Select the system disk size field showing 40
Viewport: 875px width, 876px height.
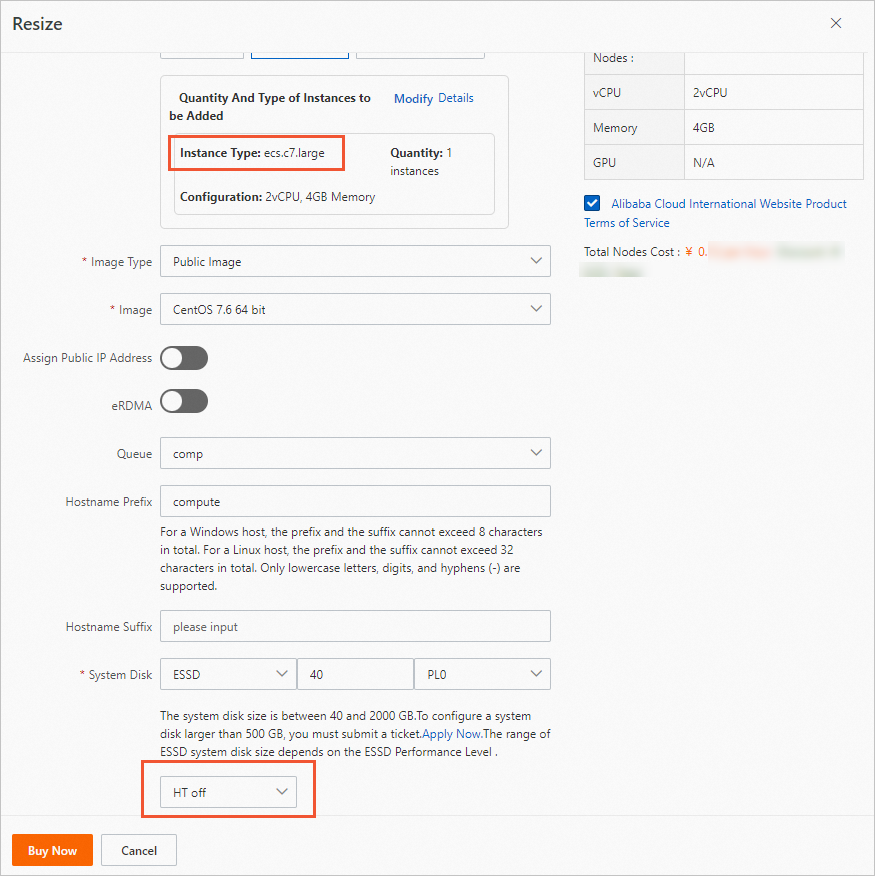[x=355, y=674]
